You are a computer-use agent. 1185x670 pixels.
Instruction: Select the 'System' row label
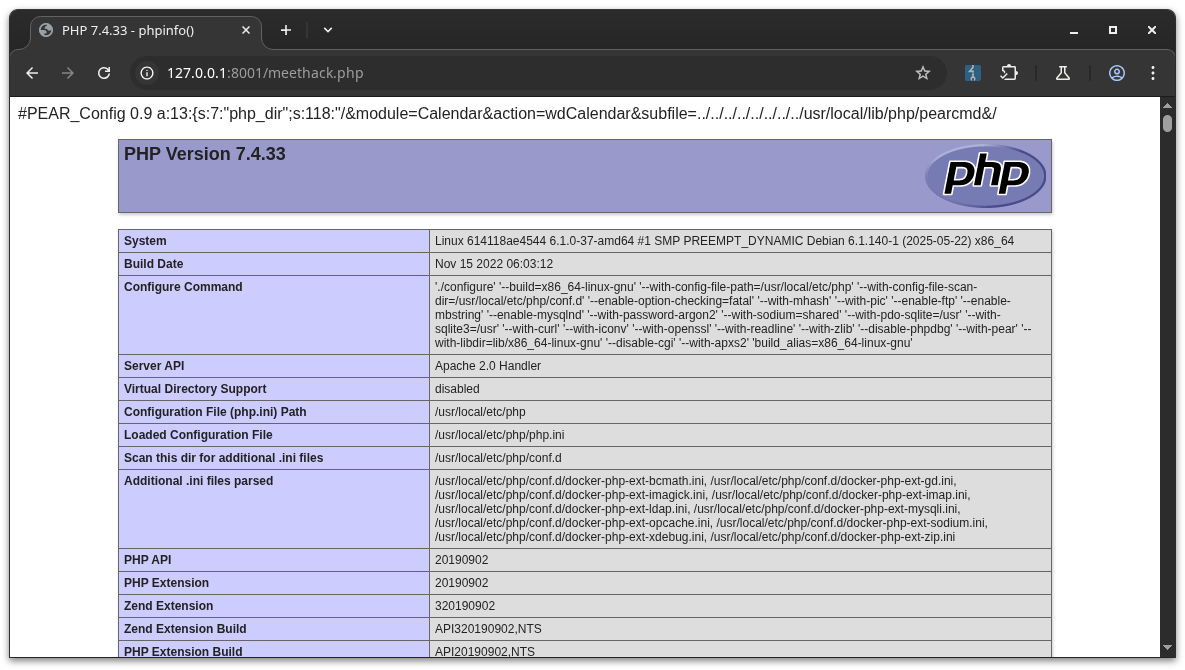[x=145, y=241]
